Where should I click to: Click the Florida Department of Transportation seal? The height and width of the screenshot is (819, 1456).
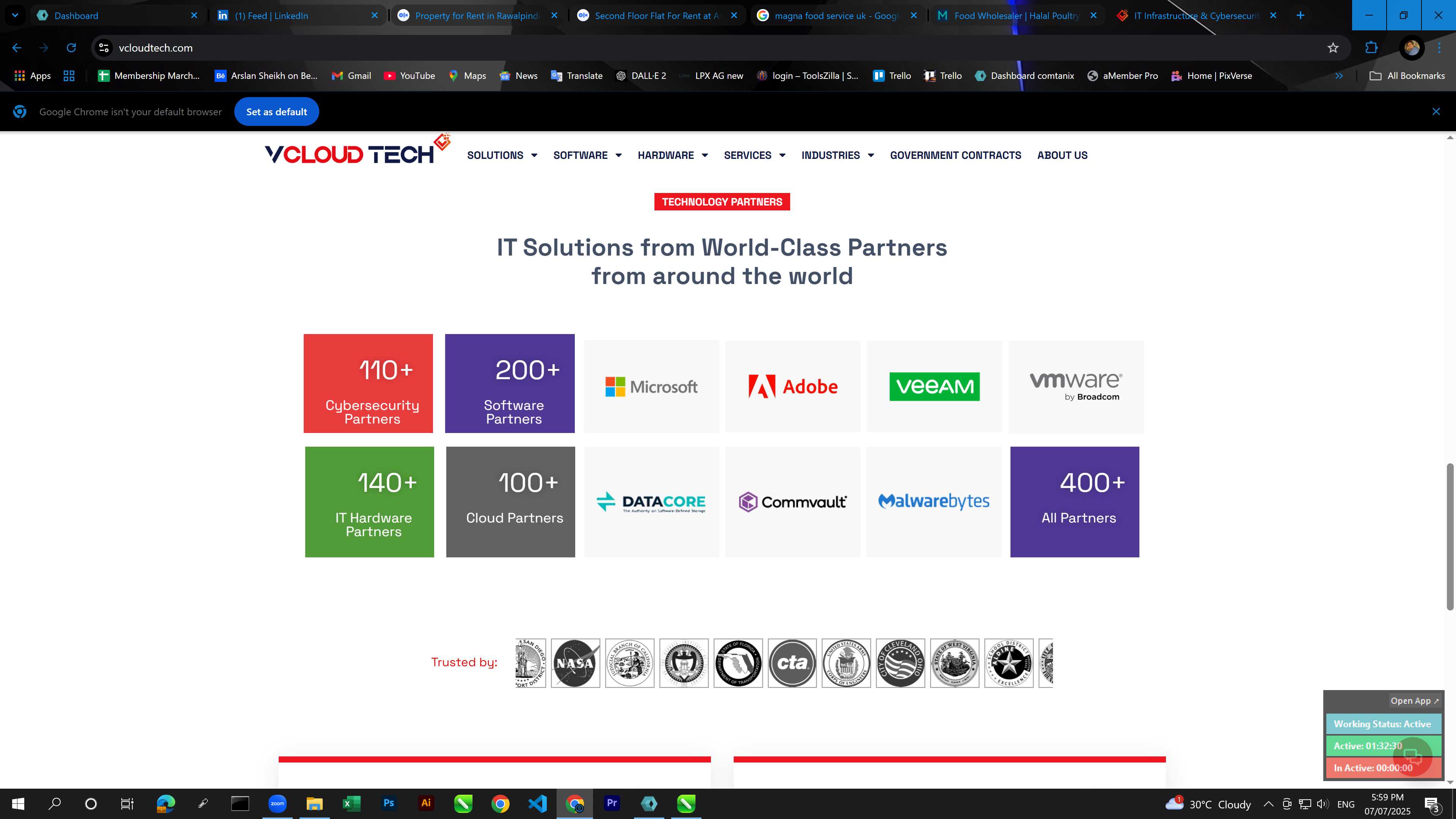(x=737, y=663)
